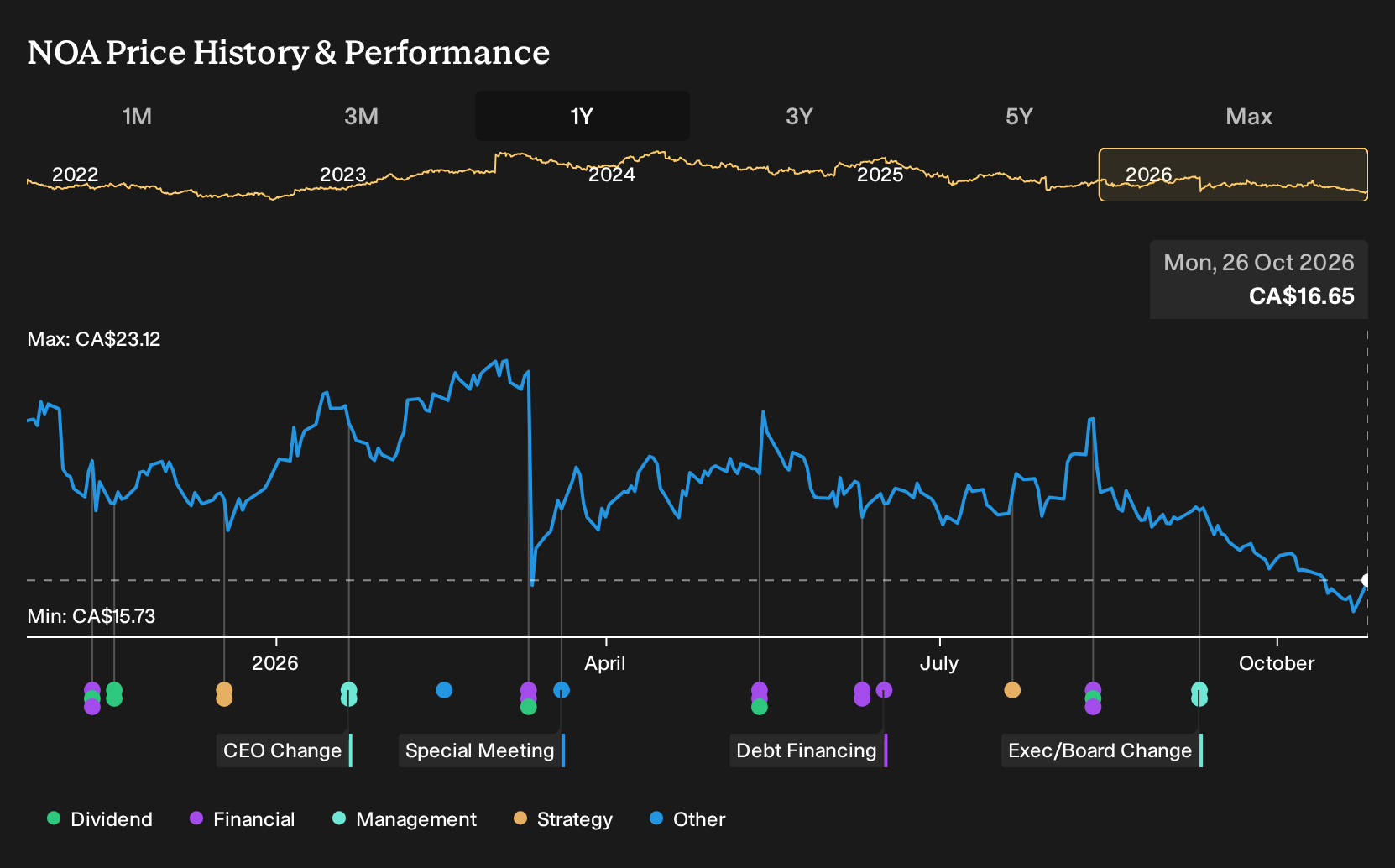Toggle the Management legend filter
This screenshot has height=868, width=1395.
[x=405, y=819]
